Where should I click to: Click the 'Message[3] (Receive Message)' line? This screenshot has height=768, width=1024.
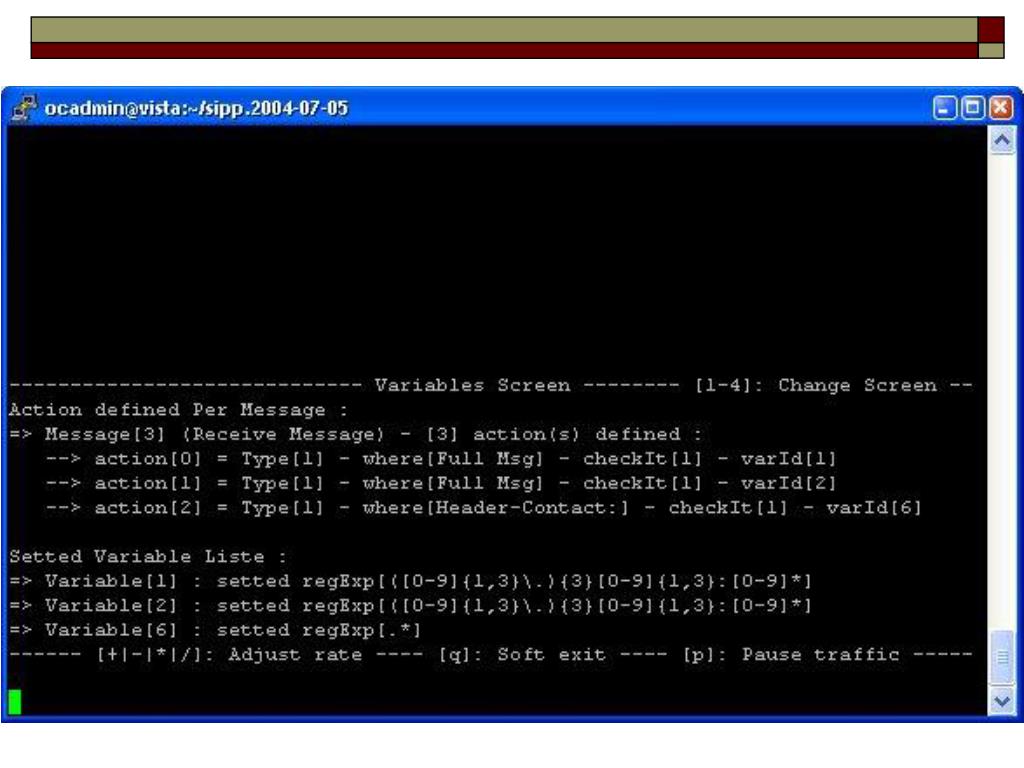tap(356, 434)
